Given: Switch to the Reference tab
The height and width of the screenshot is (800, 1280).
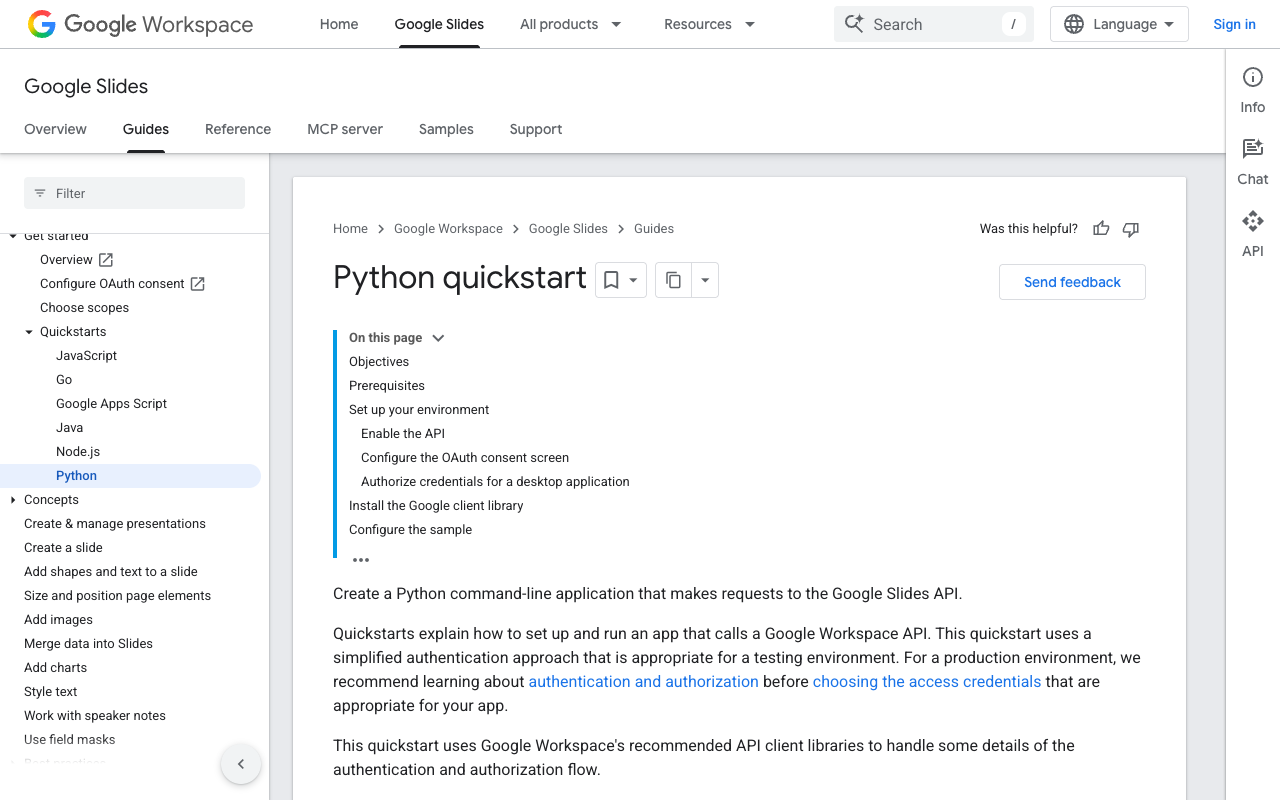Looking at the screenshot, I should tap(238, 129).
